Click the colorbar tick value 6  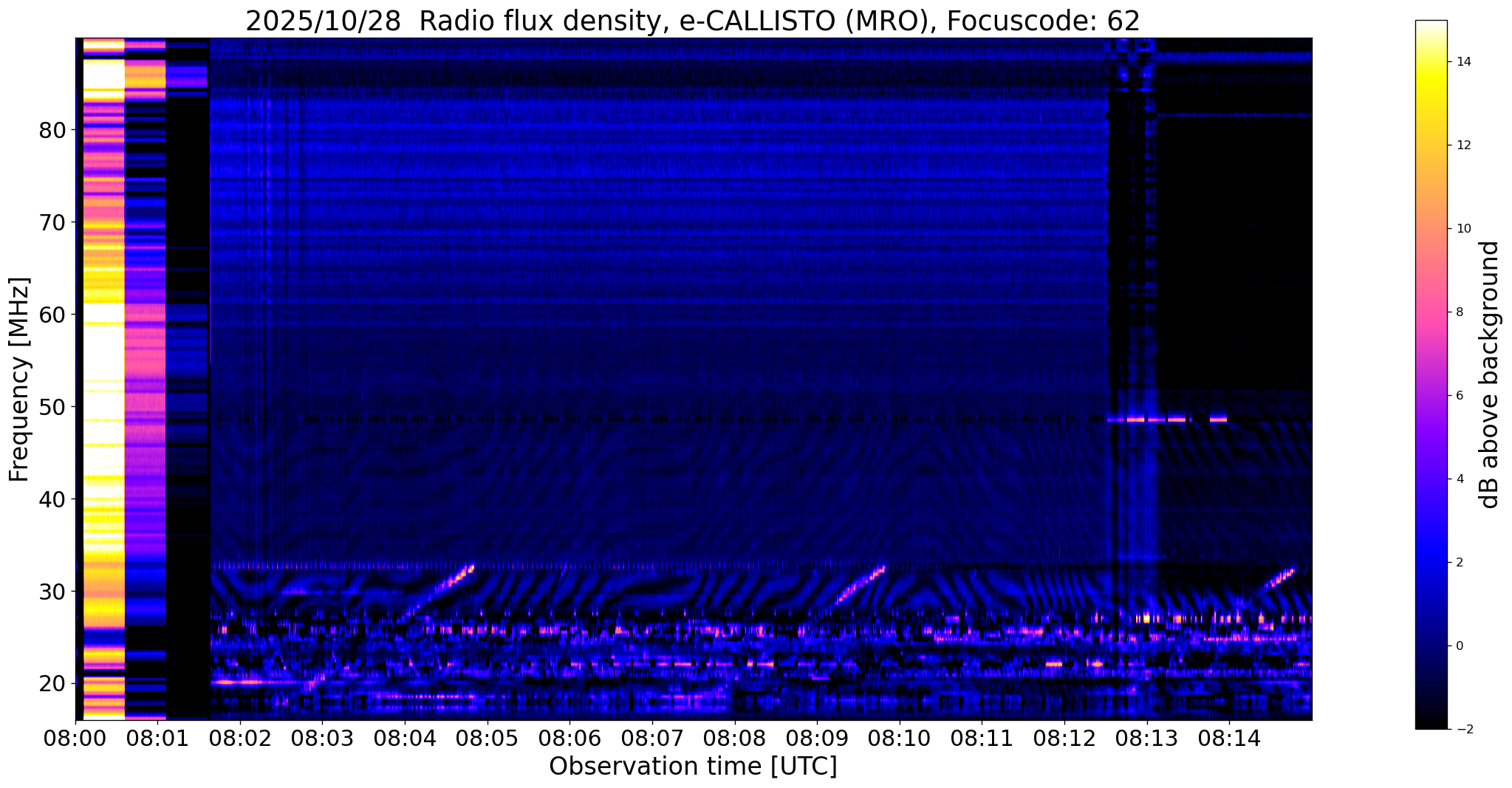[x=1459, y=396]
